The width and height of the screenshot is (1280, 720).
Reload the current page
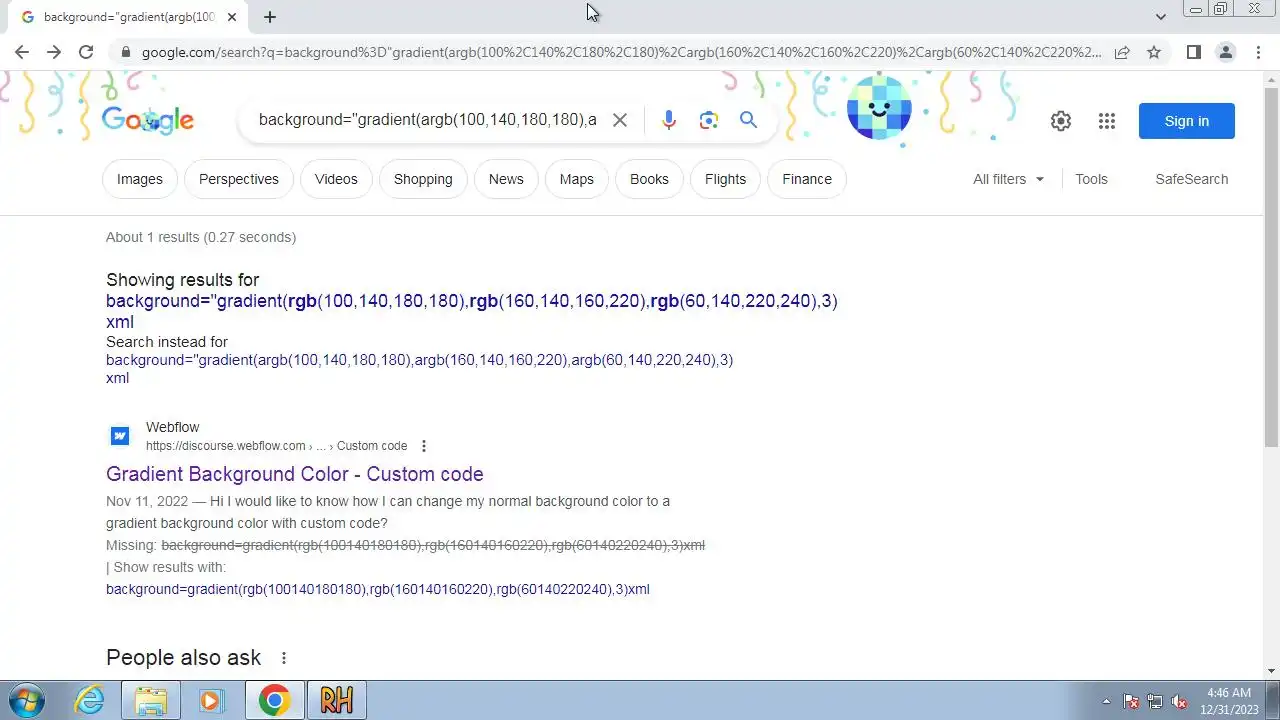pos(86,52)
